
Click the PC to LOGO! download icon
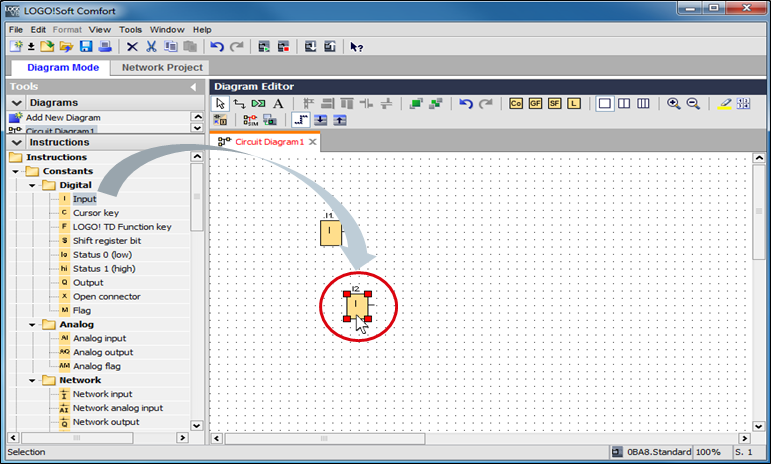310,47
